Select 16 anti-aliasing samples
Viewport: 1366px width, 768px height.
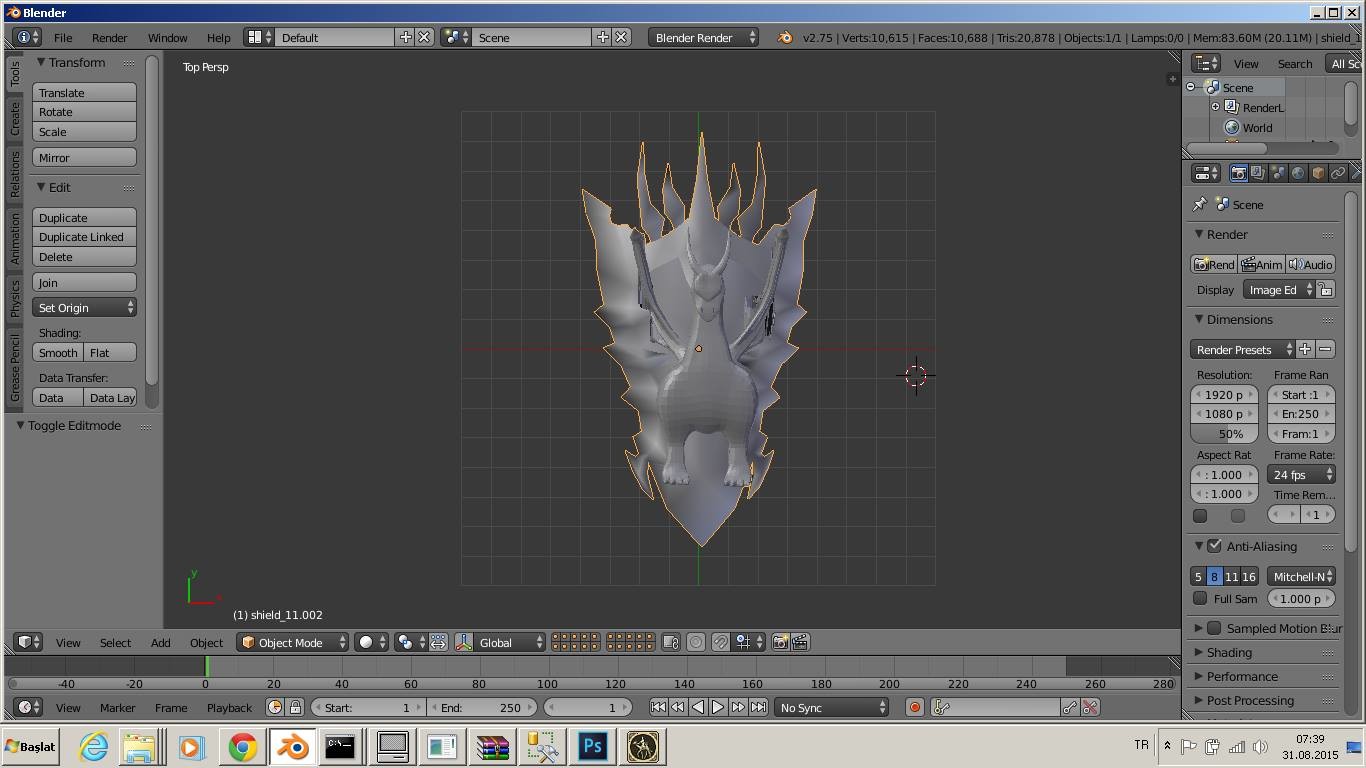[x=1249, y=576]
